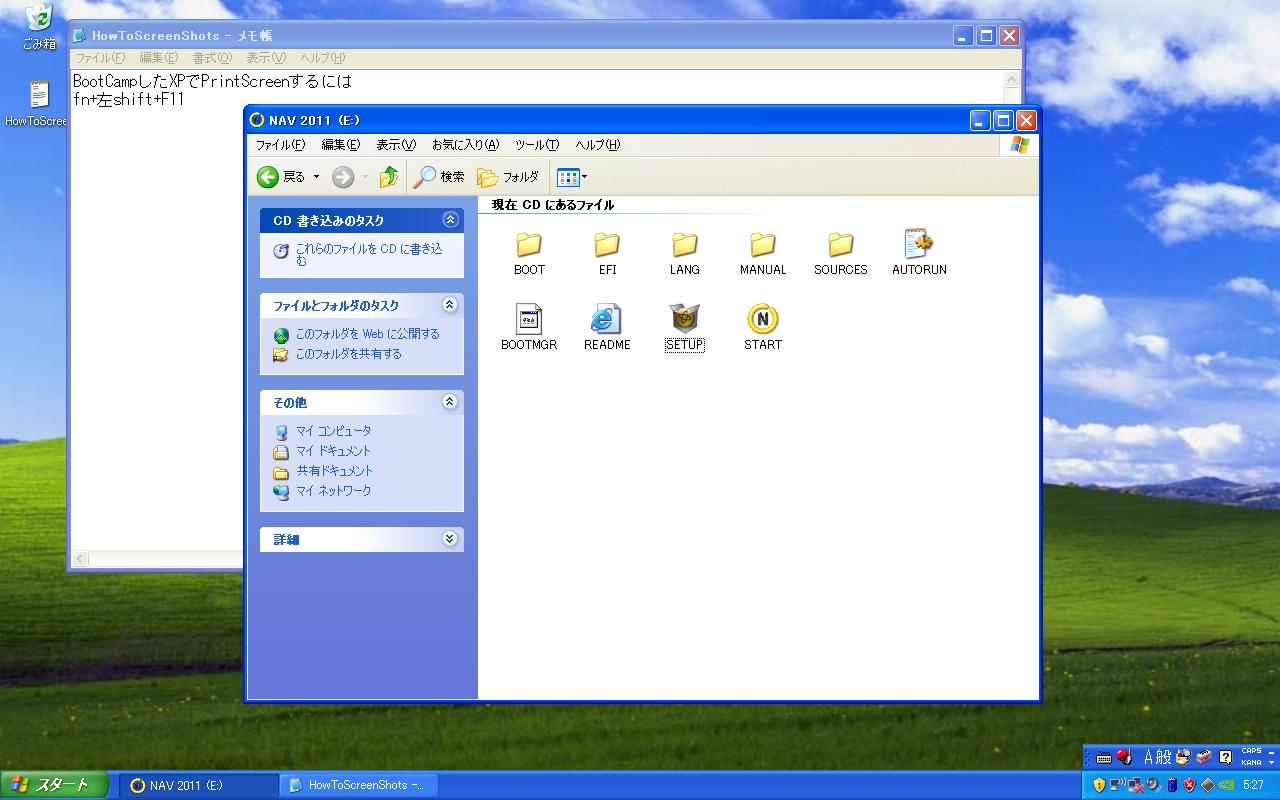Click the IME keyboard icon on language bar

1104,758
